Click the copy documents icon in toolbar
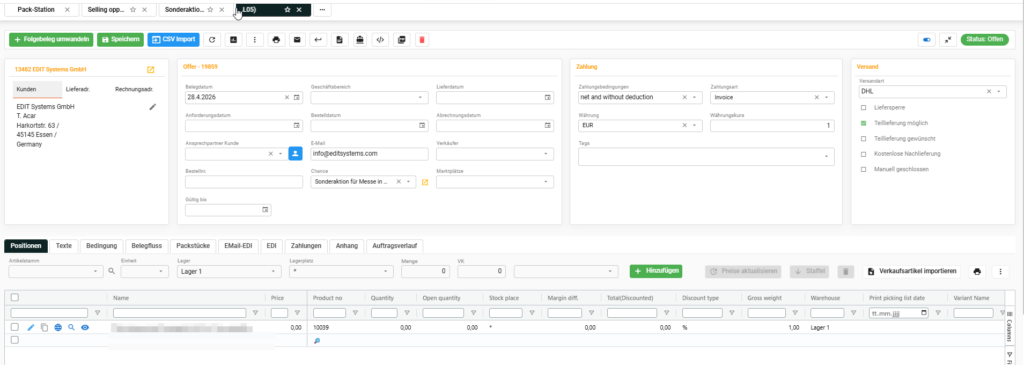Screen dimensions: 1024x365 [x=402, y=40]
